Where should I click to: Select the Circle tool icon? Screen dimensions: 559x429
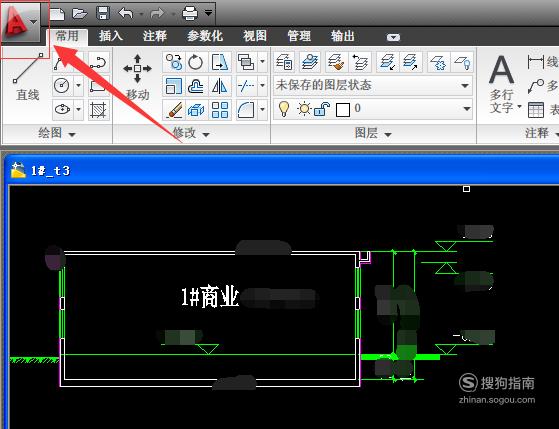click(62, 86)
